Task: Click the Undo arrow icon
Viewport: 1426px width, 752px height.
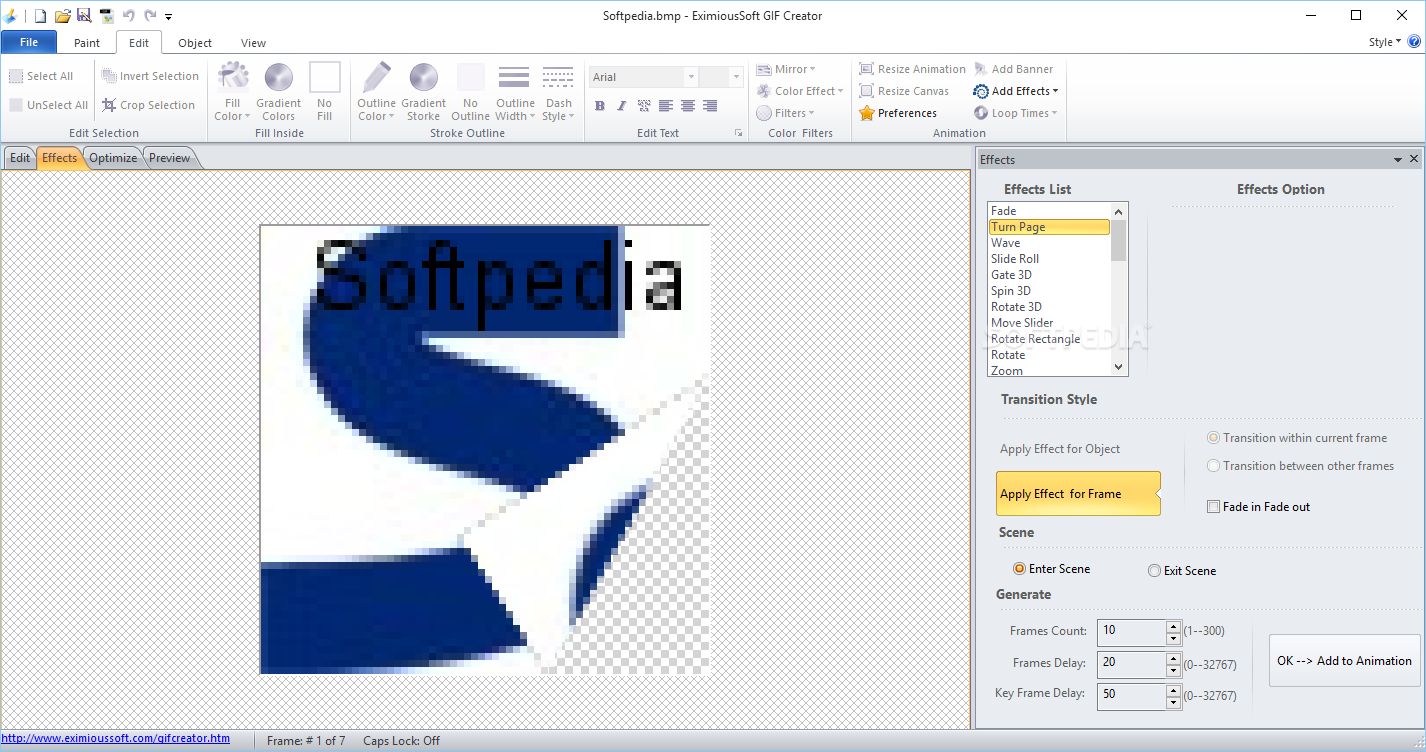Action: (x=128, y=15)
